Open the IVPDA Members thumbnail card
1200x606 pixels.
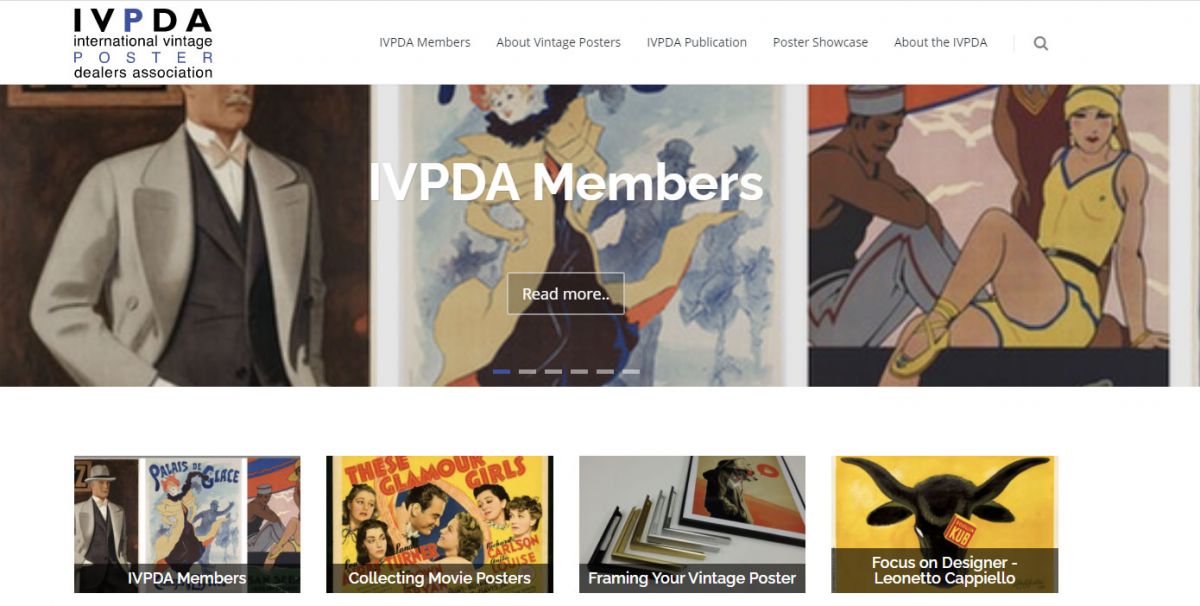click(187, 524)
